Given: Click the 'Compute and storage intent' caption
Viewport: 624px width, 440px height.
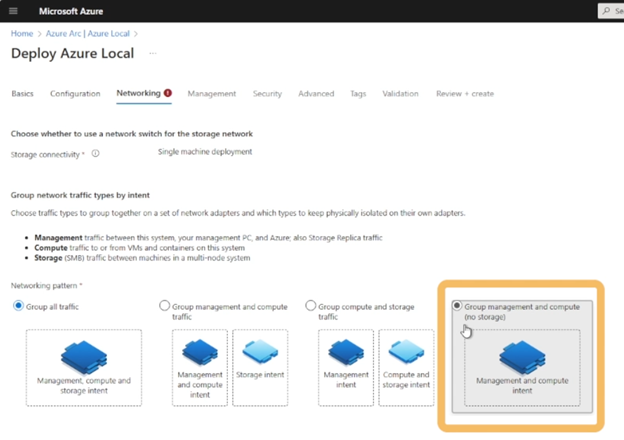Looking at the screenshot, I should [x=406, y=380].
